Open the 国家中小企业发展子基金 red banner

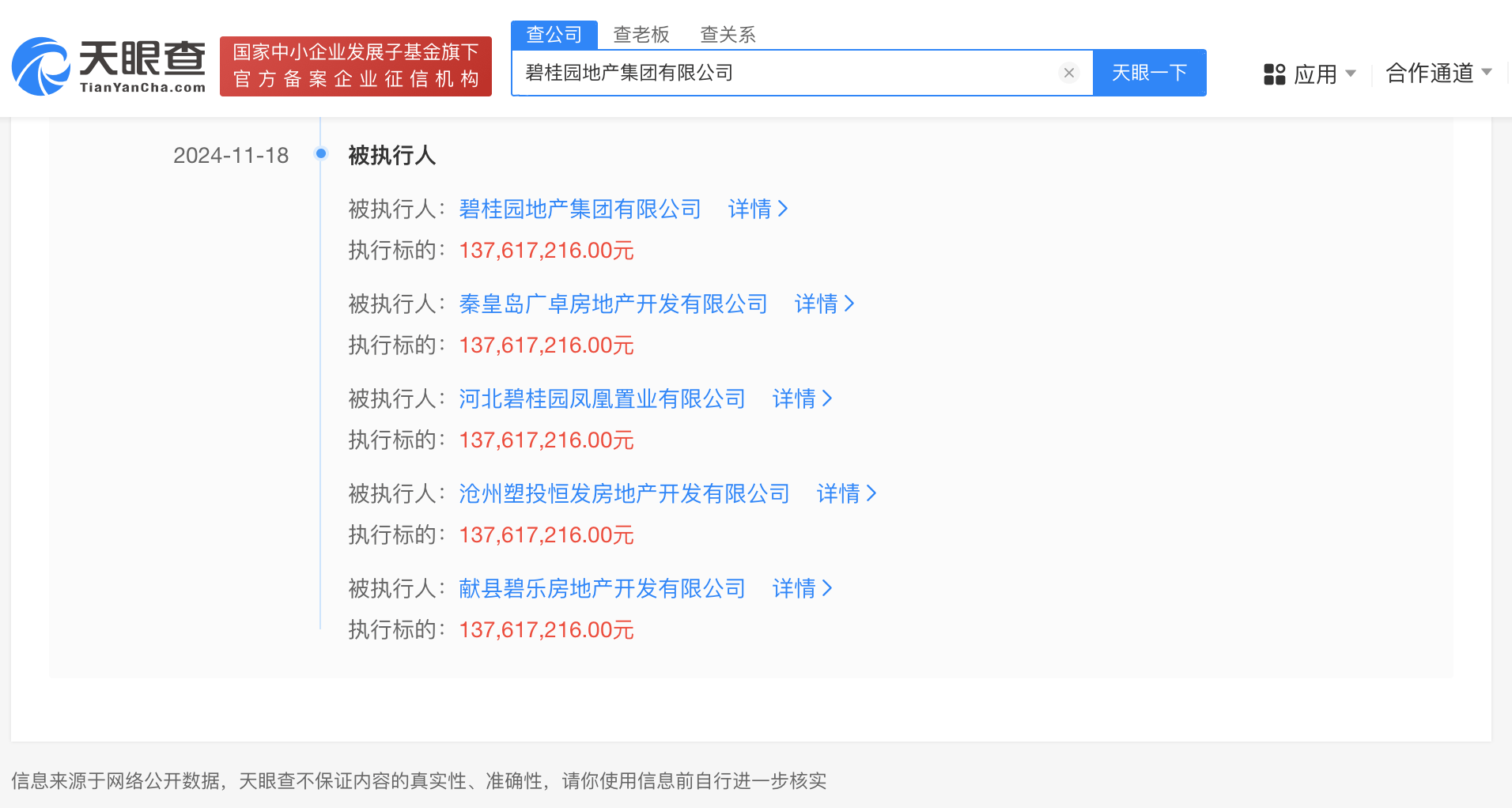pyautogui.click(x=356, y=66)
